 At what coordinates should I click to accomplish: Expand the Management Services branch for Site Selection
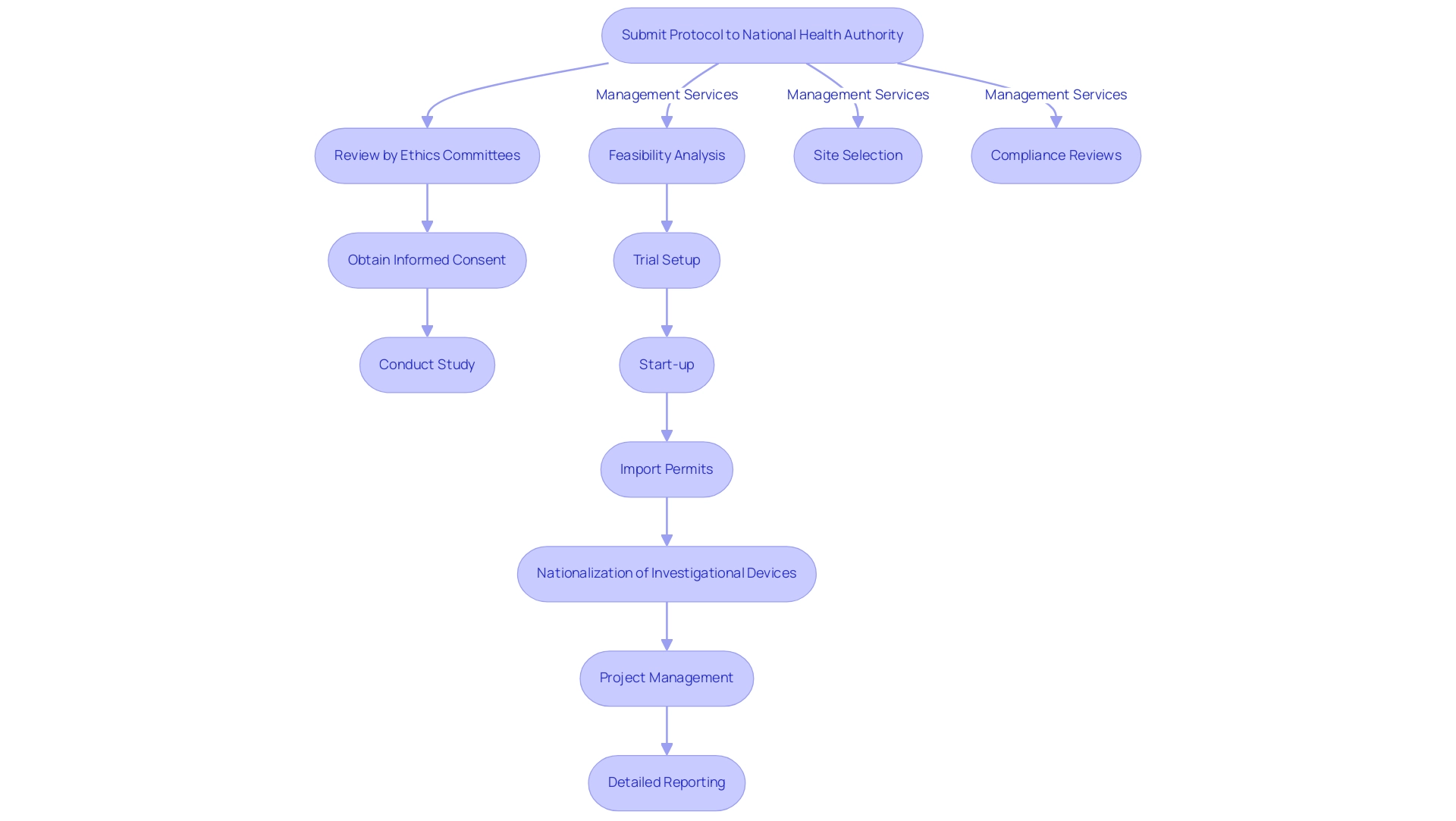[x=858, y=155]
